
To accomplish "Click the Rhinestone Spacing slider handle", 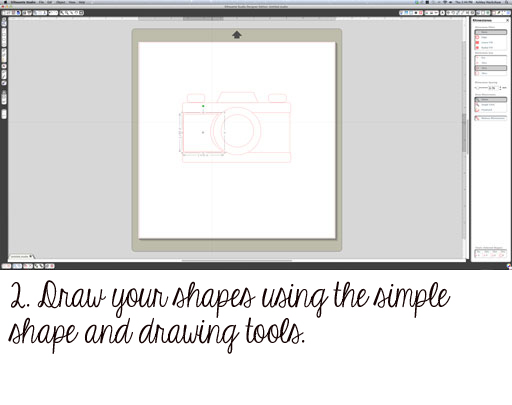I will coord(478,88).
